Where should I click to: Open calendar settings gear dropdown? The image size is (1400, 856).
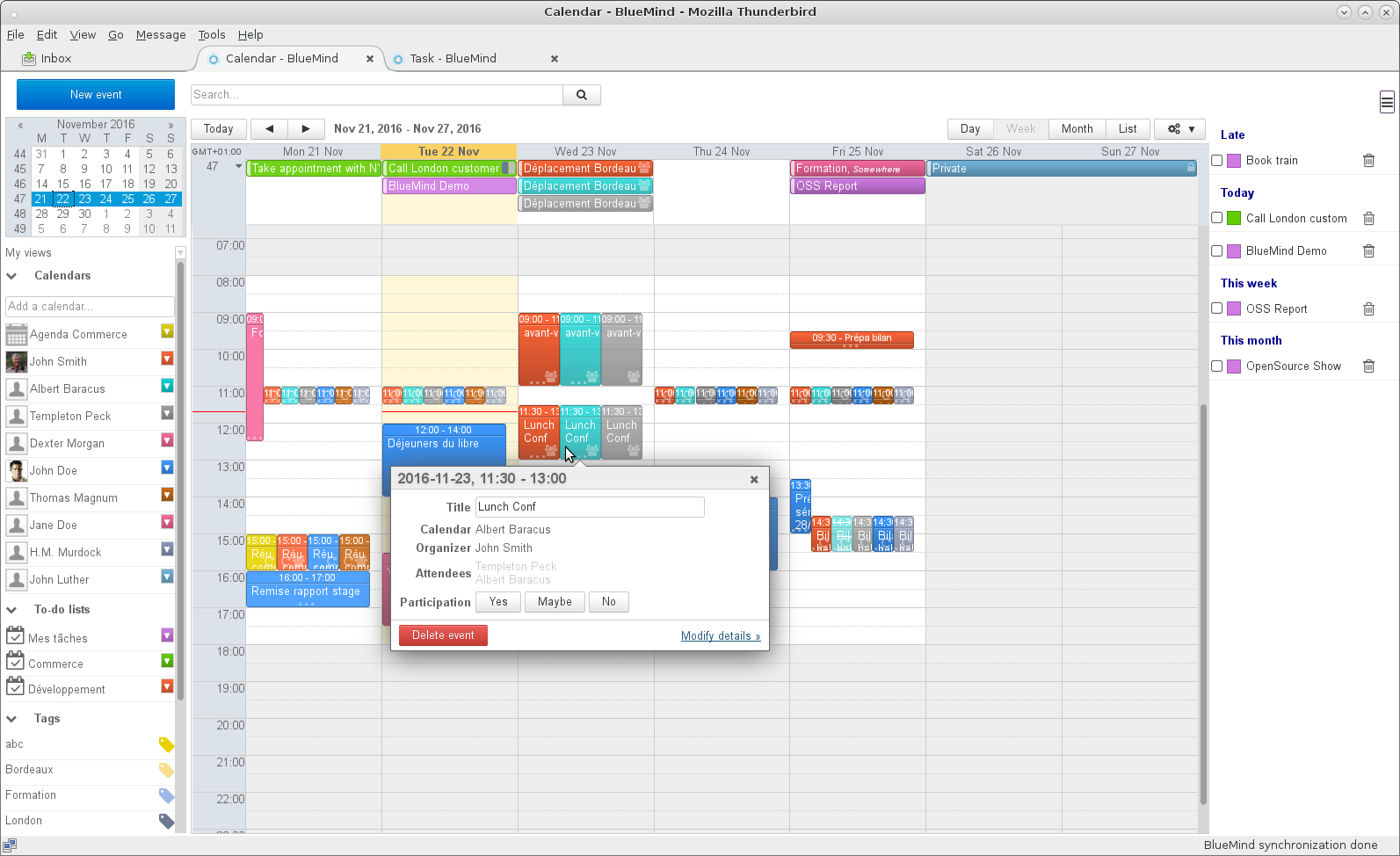tap(1181, 128)
